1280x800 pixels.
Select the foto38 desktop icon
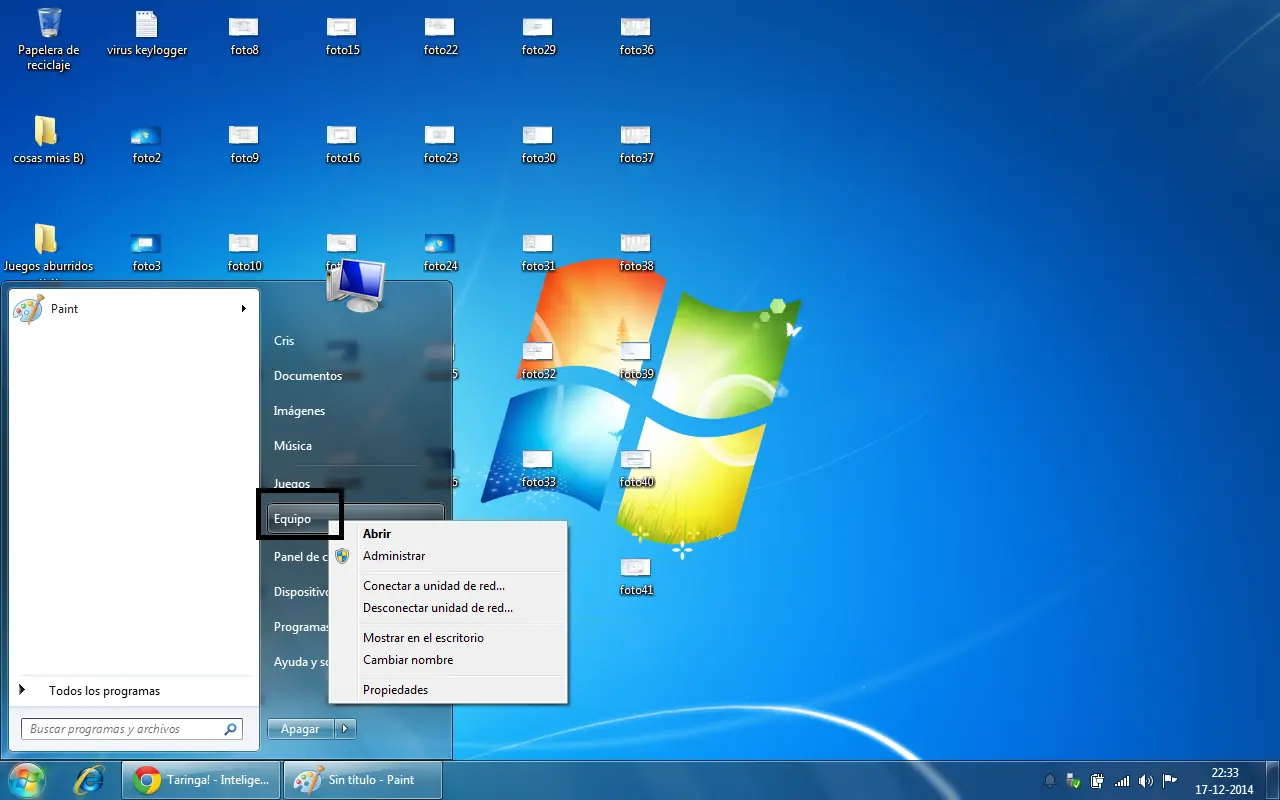(636, 251)
